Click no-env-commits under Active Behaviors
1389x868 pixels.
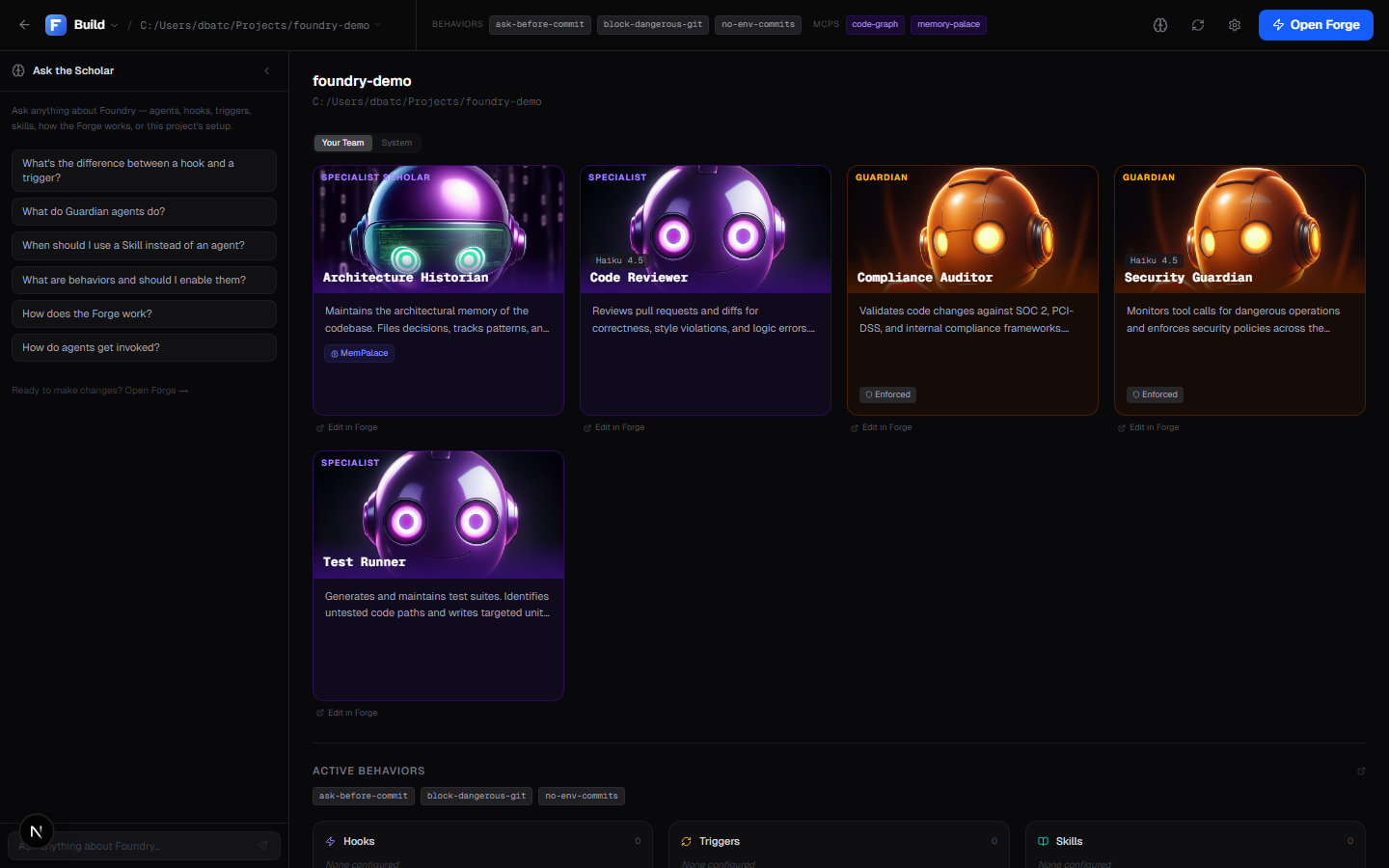click(x=582, y=796)
